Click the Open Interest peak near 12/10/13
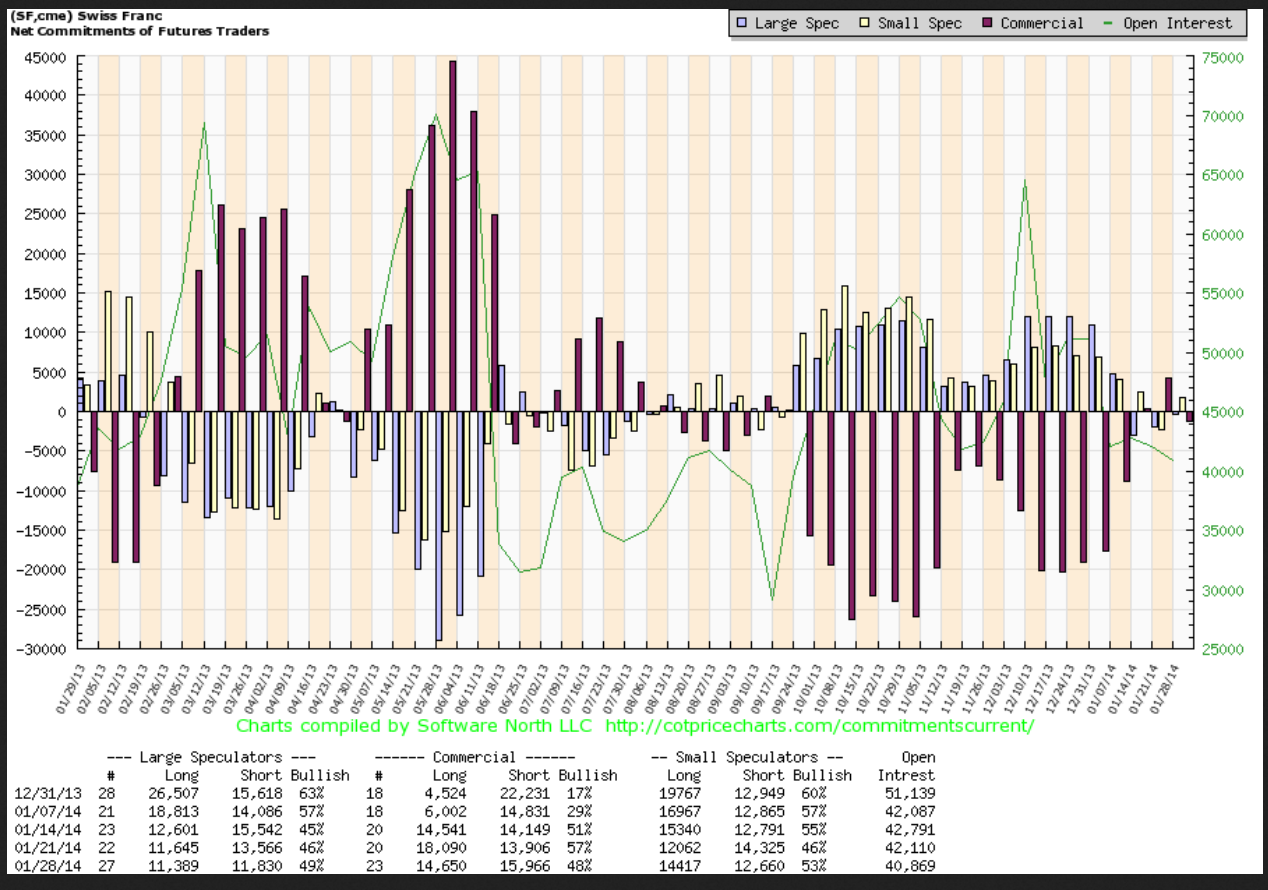 pos(1024,182)
